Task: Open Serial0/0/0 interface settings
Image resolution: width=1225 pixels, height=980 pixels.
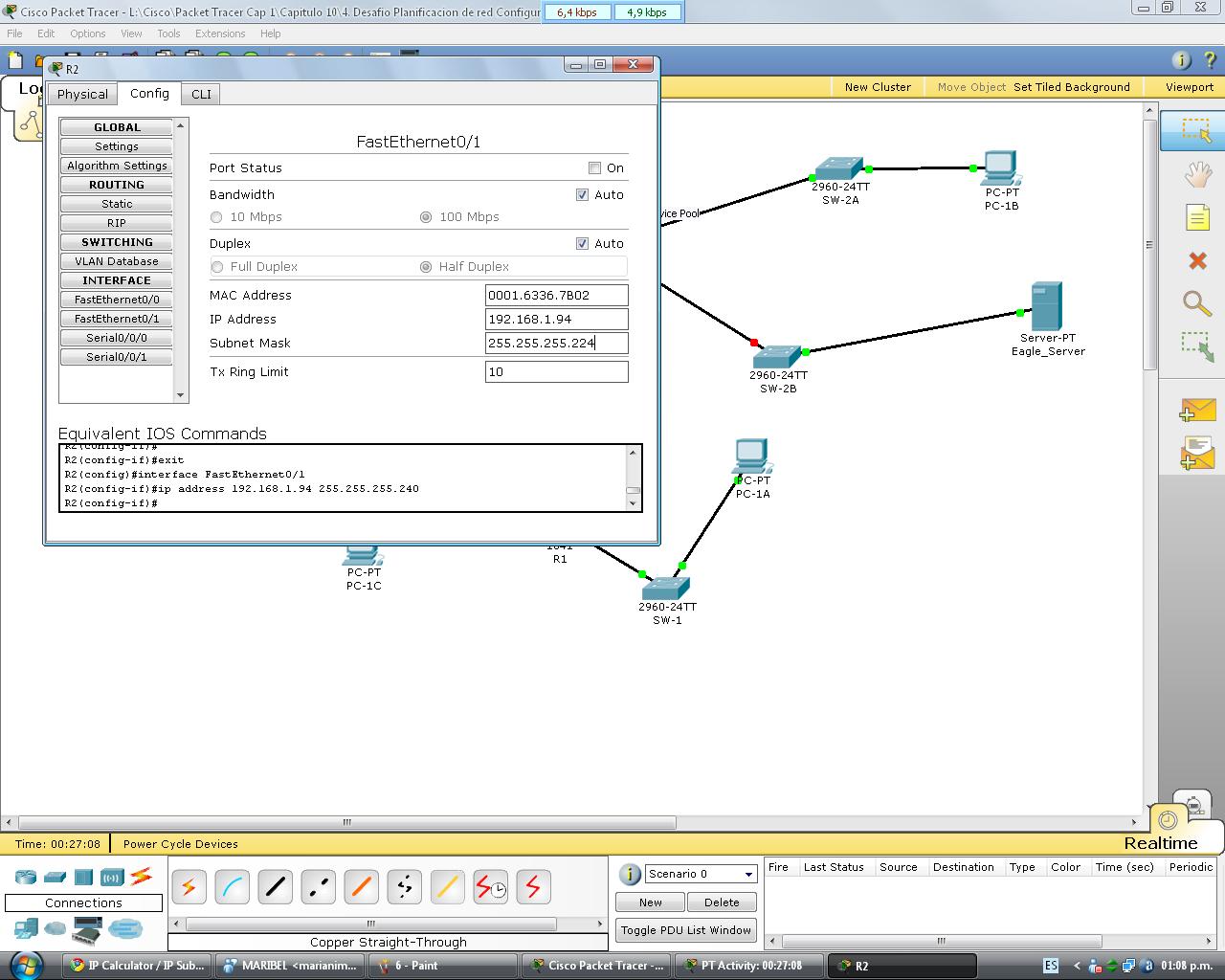Action: point(117,338)
